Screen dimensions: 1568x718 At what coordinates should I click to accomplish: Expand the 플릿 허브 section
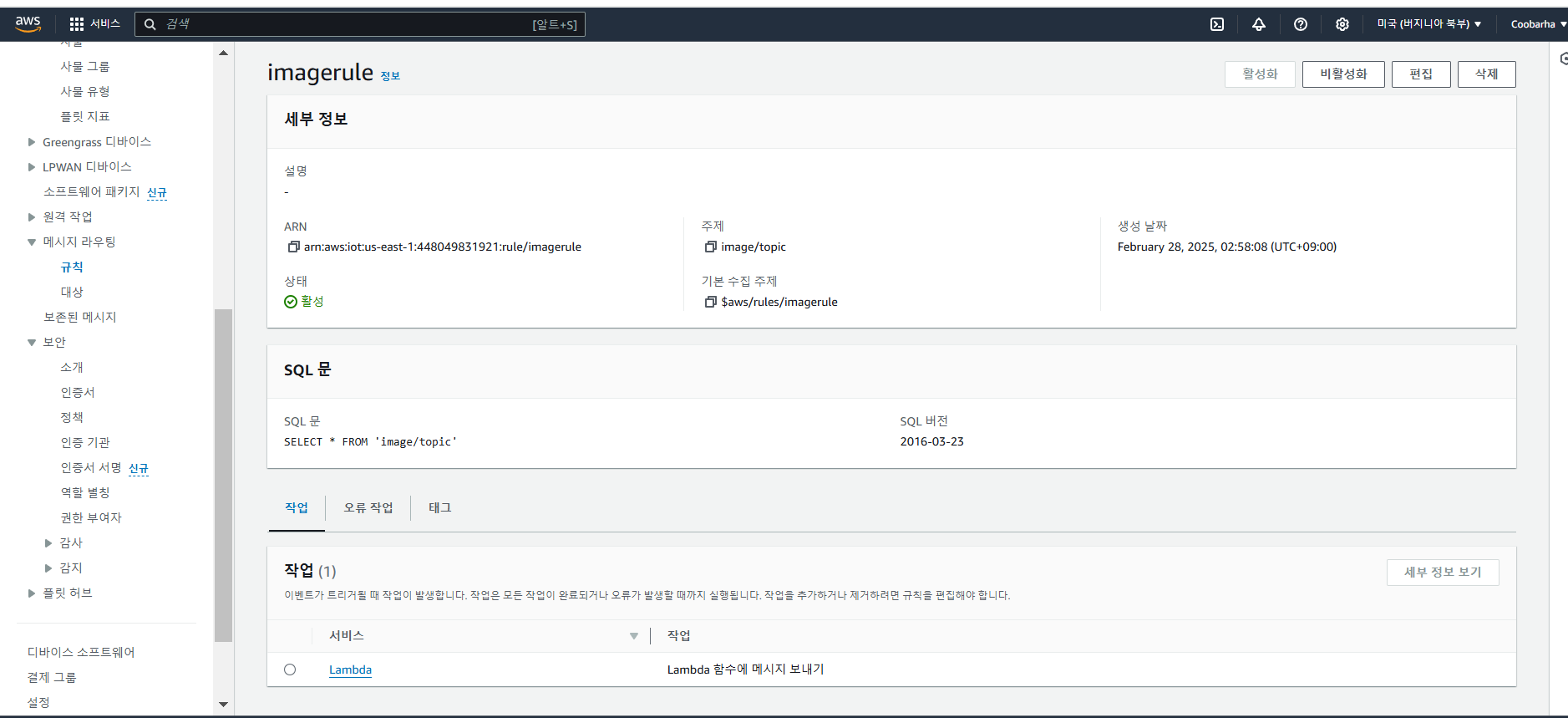coord(32,593)
